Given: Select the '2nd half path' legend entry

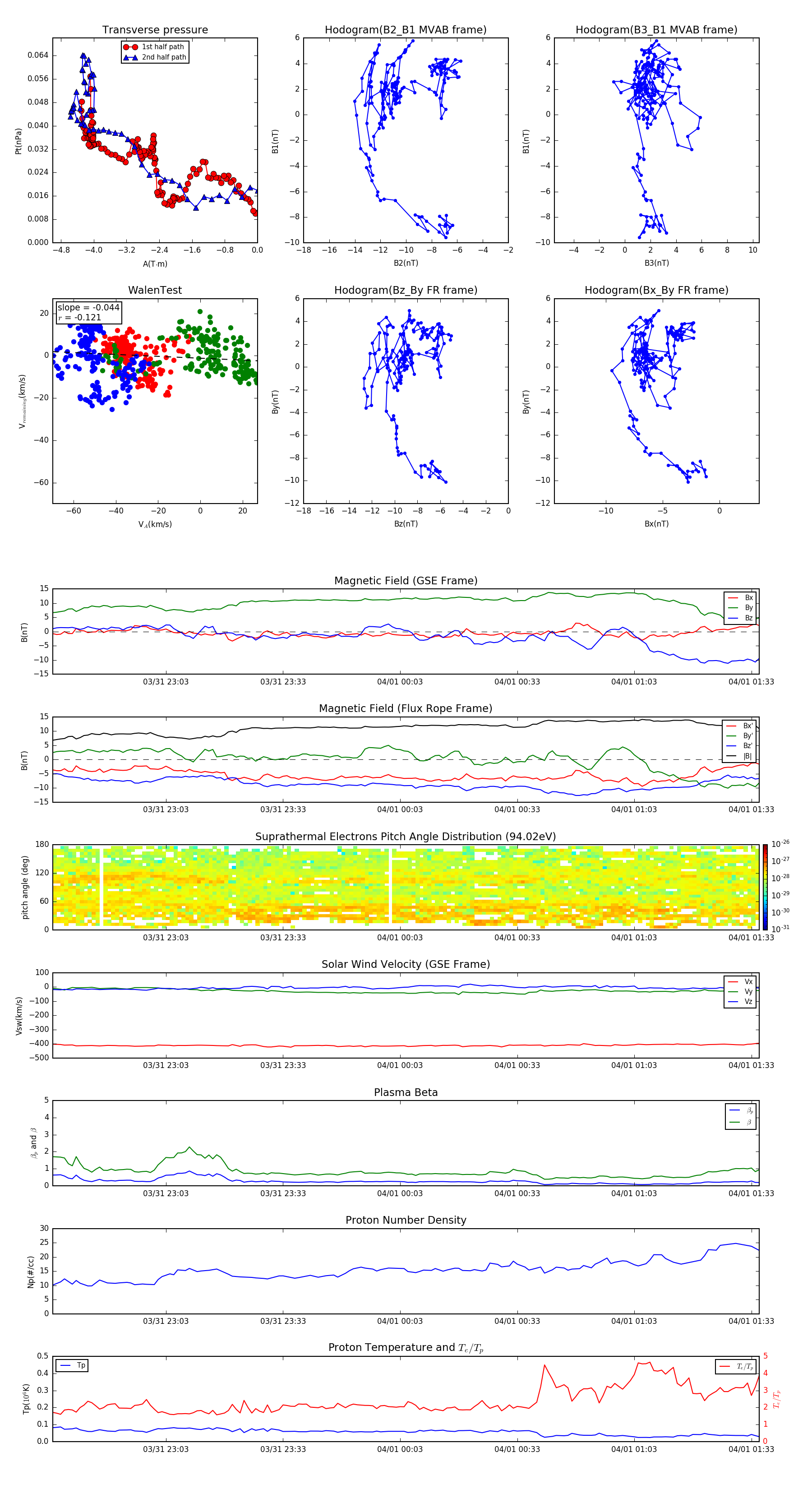Looking at the screenshot, I should [155, 57].
